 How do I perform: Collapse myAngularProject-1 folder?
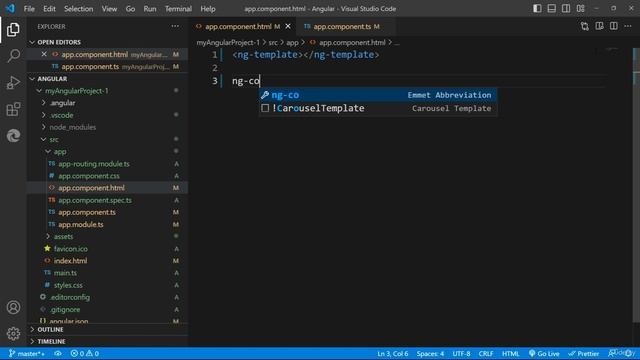tap(108, 91)
